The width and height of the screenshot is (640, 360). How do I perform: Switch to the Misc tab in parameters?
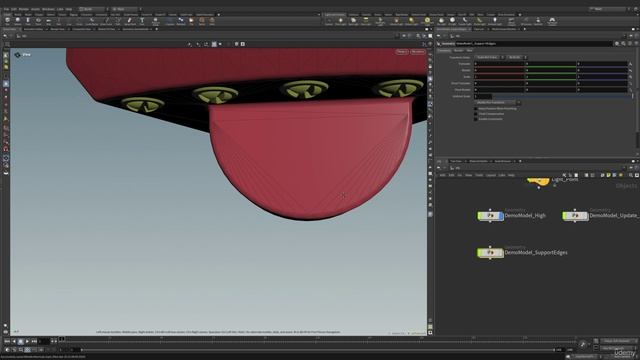469,51
